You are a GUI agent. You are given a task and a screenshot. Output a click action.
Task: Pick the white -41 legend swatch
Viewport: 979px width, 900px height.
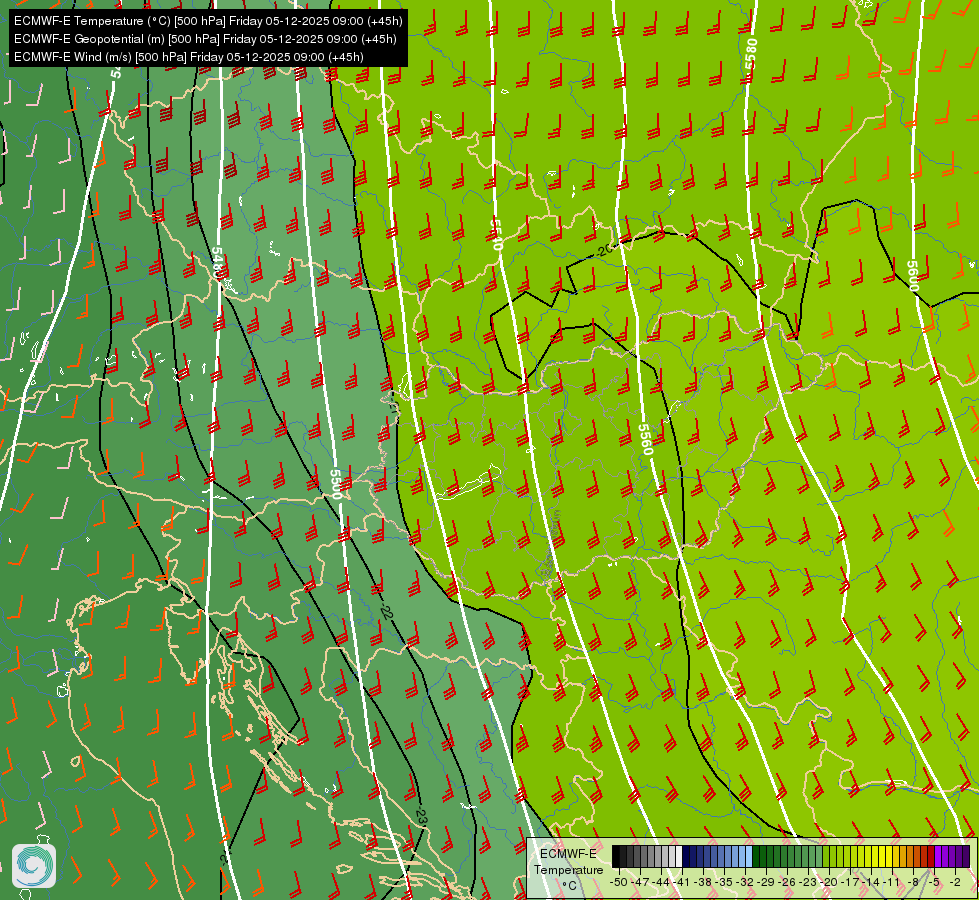tap(679, 856)
